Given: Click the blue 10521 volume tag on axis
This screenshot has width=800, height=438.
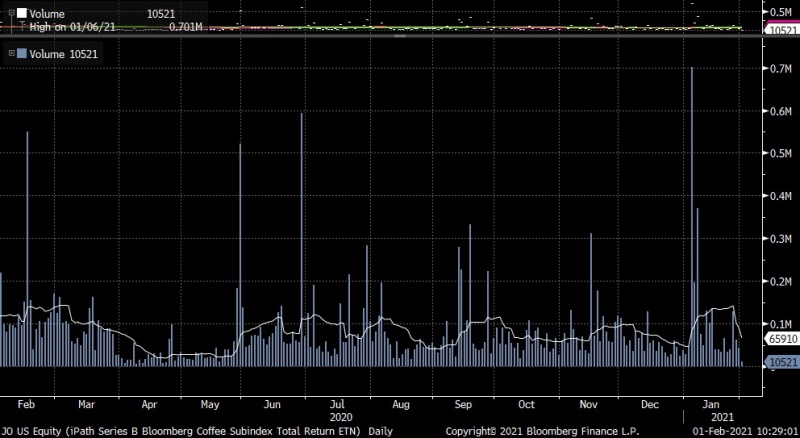Looking at the screenshot, I should pos(783,362).
